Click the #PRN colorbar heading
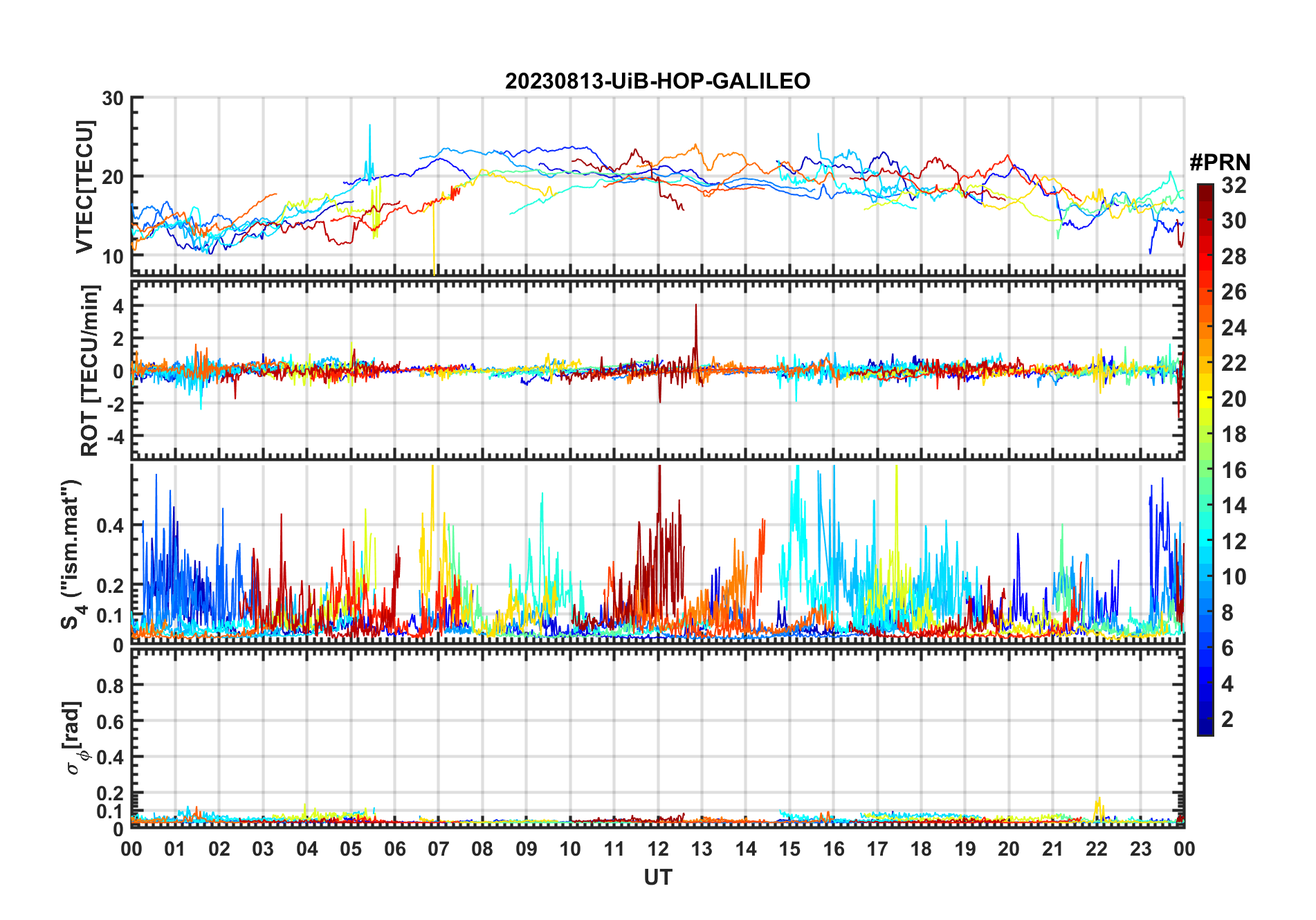 [x=1220, y=163]
